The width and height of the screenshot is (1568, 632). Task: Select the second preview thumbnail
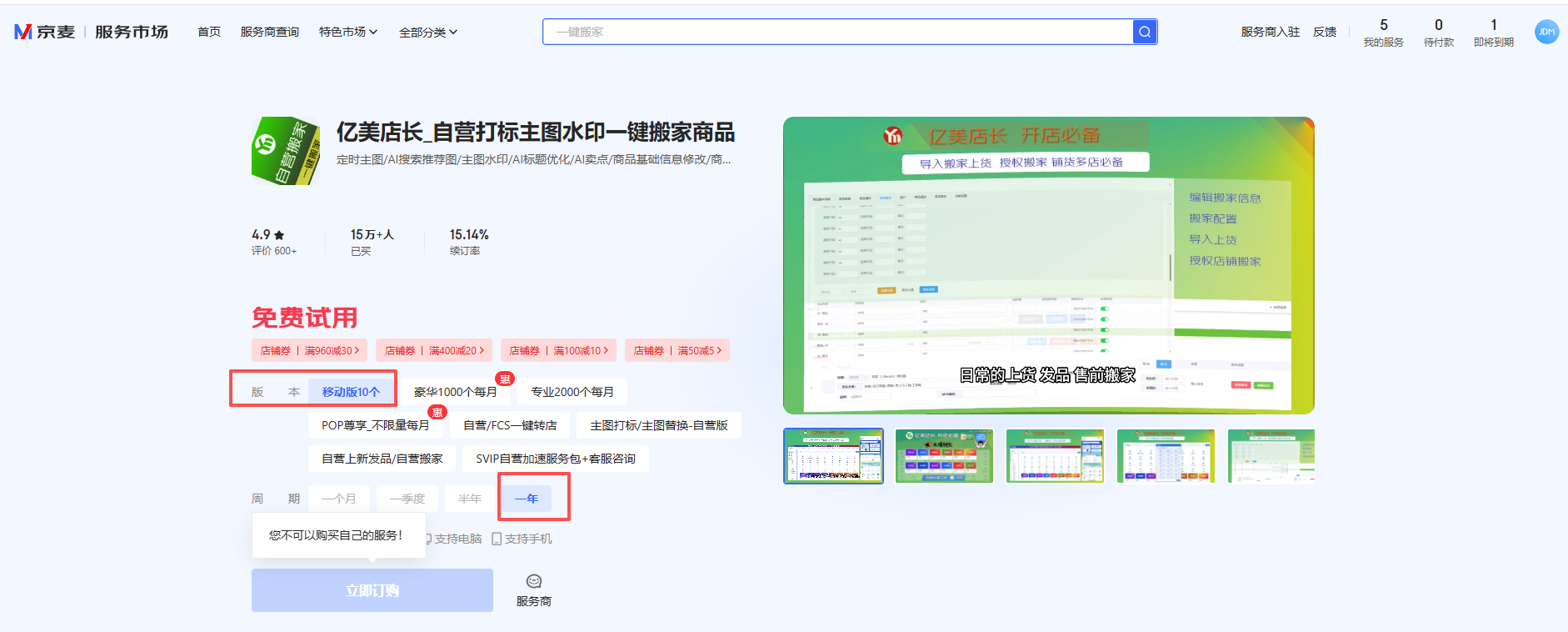pos(944,456)
